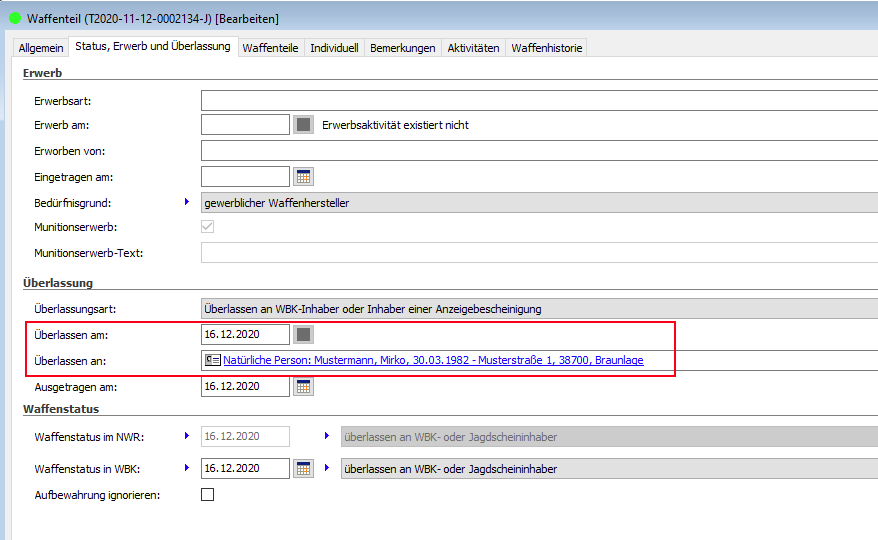Open calendar picker for Waffenstatus in WBK

click(x=304, y=468)
